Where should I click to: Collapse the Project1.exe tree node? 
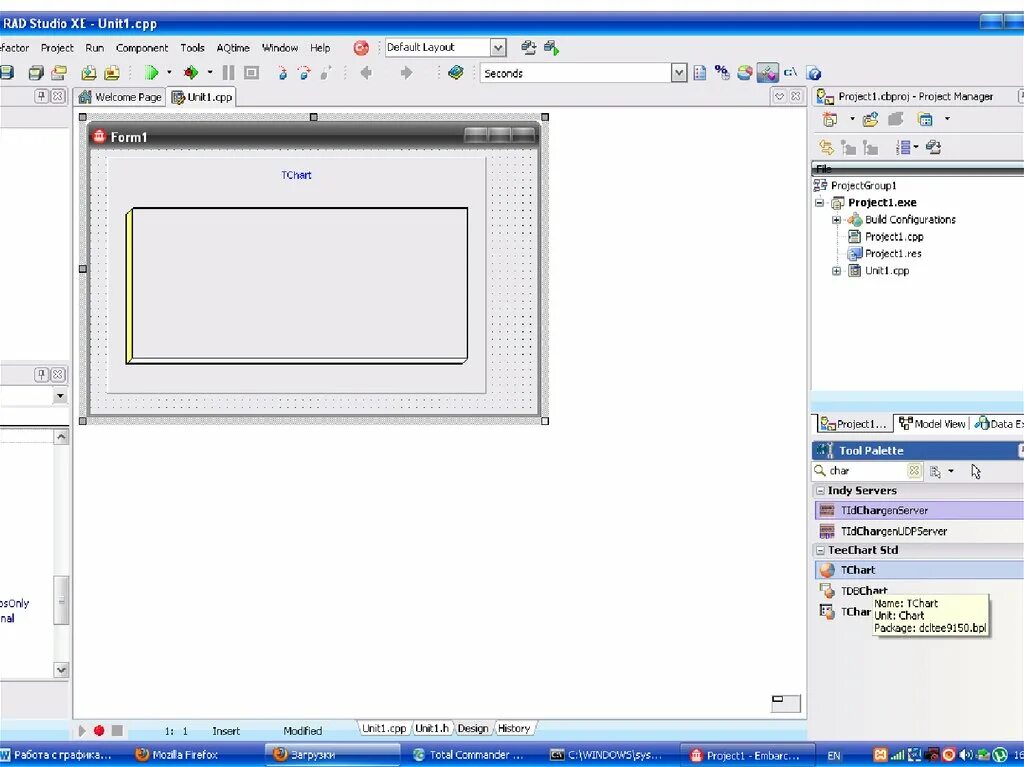click(x=819, y=203)
